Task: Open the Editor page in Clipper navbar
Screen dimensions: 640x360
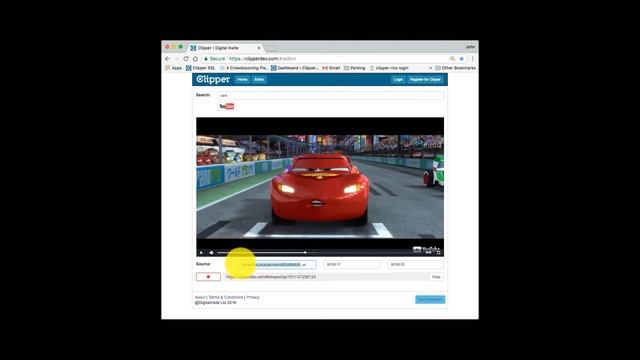Action: pyautogui.click(x=259, y=80)
